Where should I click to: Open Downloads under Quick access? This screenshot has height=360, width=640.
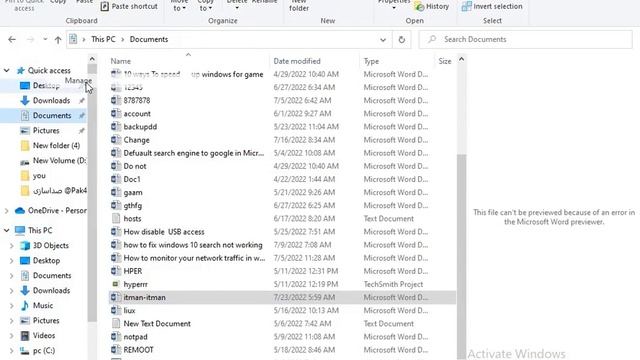51,100
